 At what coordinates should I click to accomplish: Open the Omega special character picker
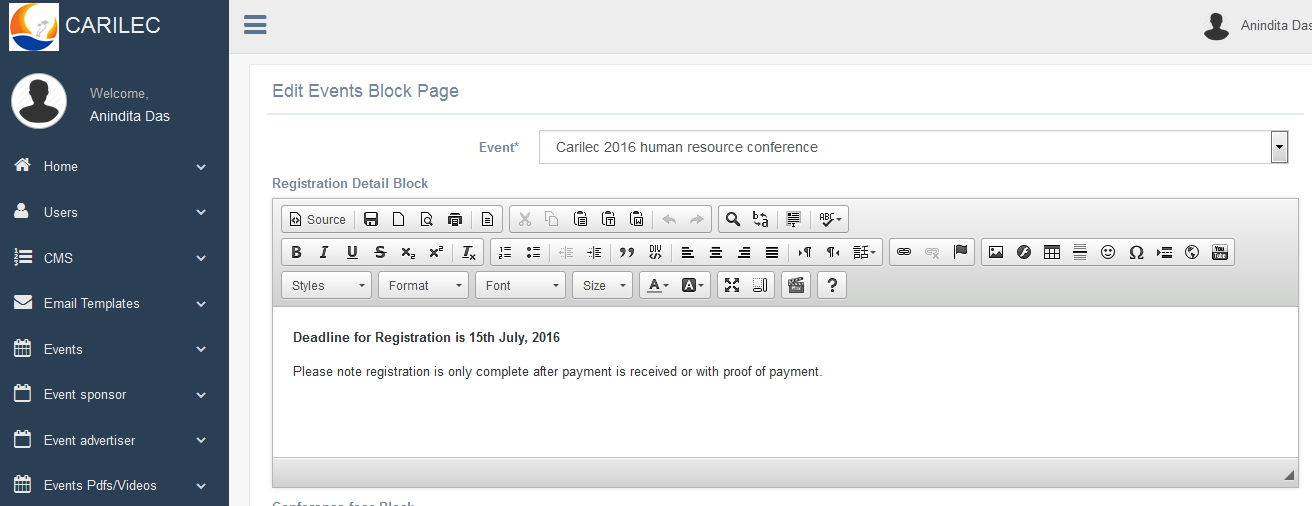click(1136, 252)
